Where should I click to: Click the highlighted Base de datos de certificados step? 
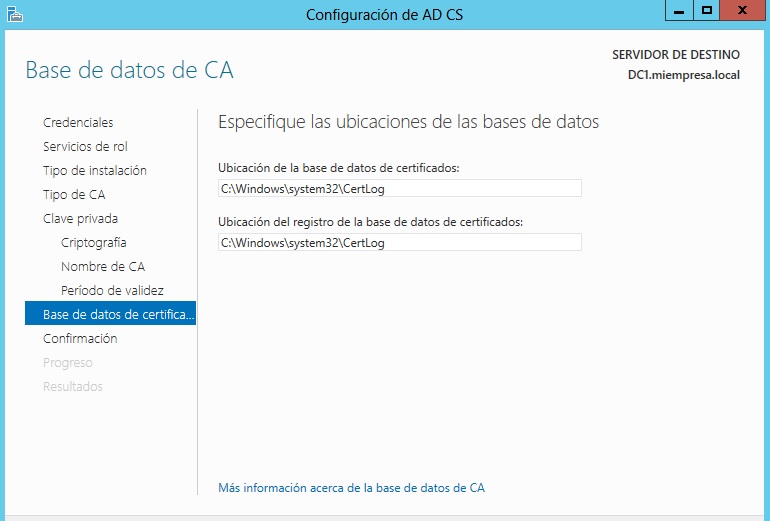110,315
